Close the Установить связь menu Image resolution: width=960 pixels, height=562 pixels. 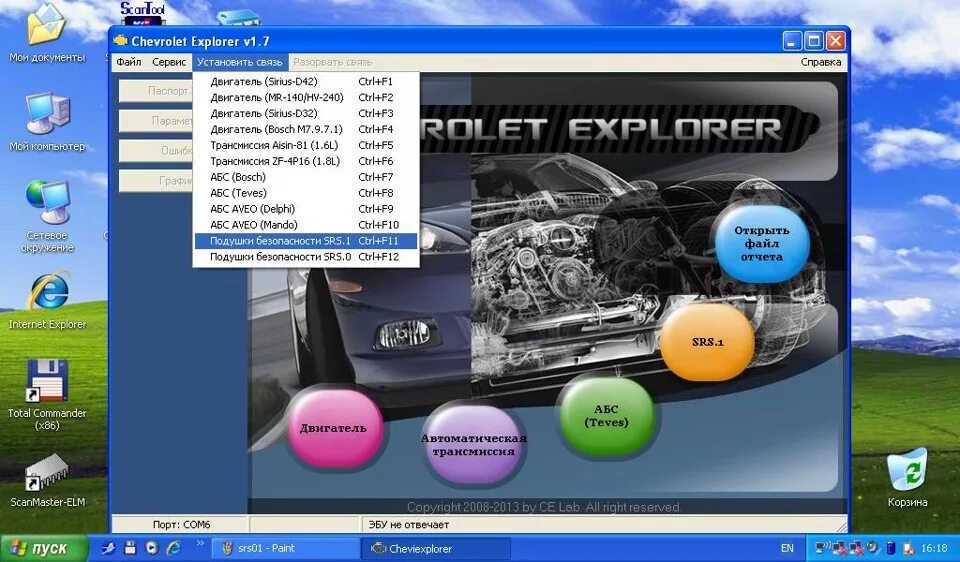239,62
